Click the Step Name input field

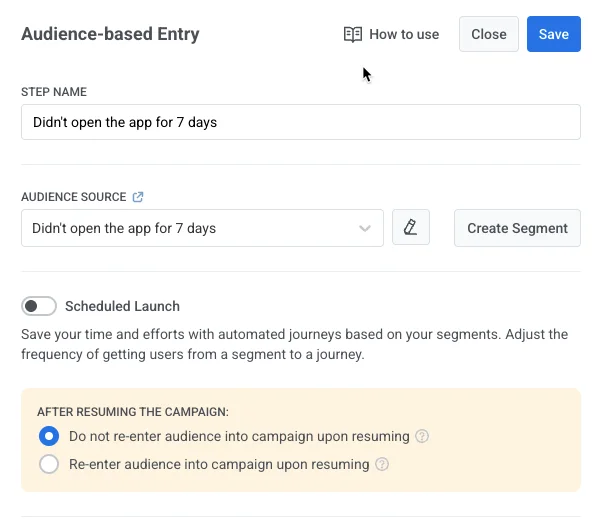300,123
